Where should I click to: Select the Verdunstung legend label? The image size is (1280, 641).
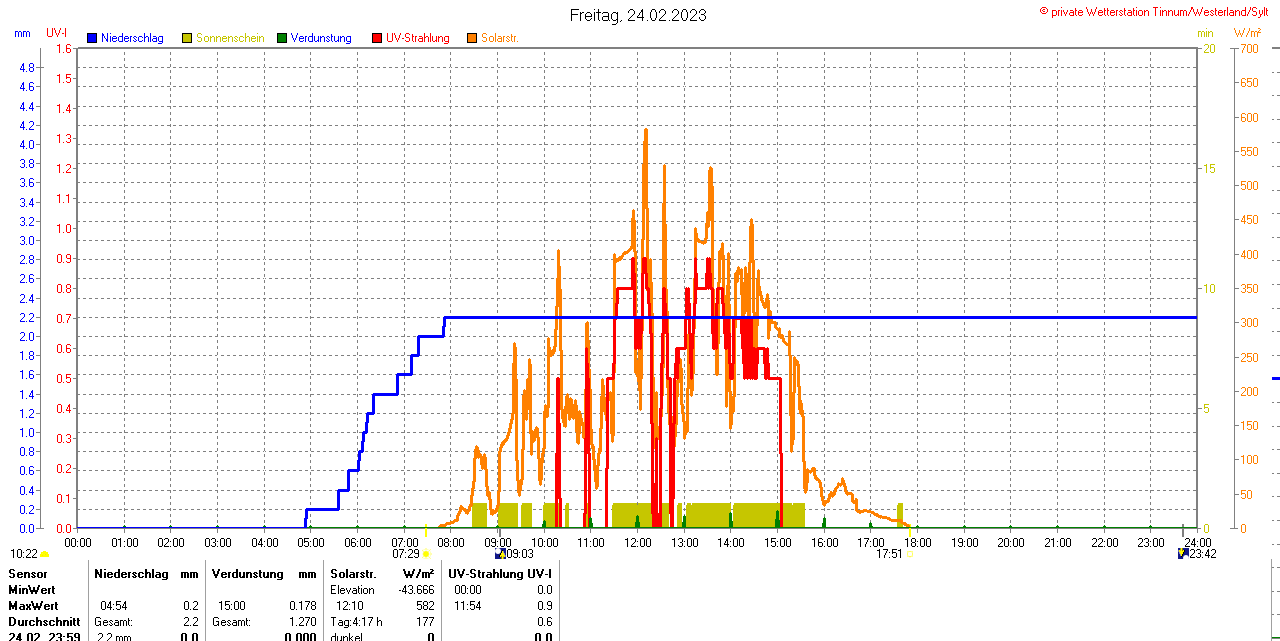(321, 38)
